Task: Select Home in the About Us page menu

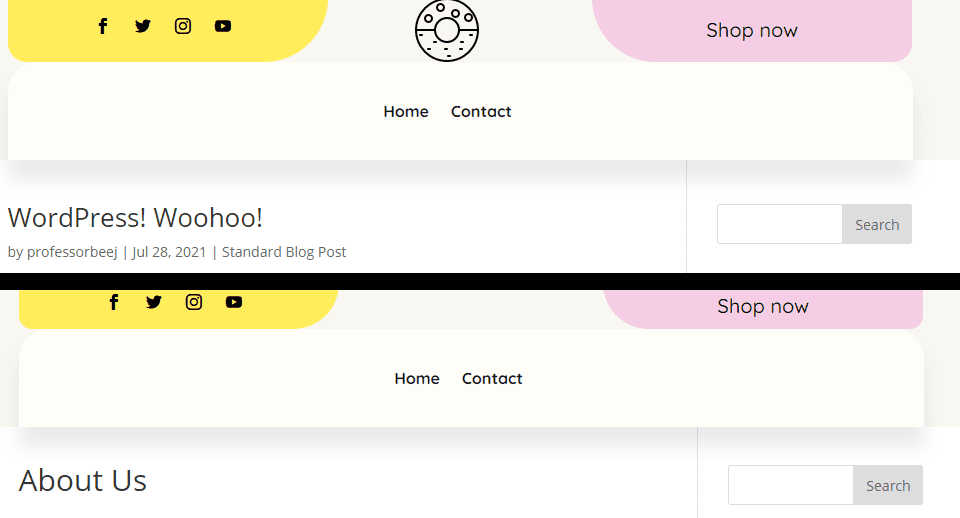Action: pyautogui.click(x=417, y=379)
